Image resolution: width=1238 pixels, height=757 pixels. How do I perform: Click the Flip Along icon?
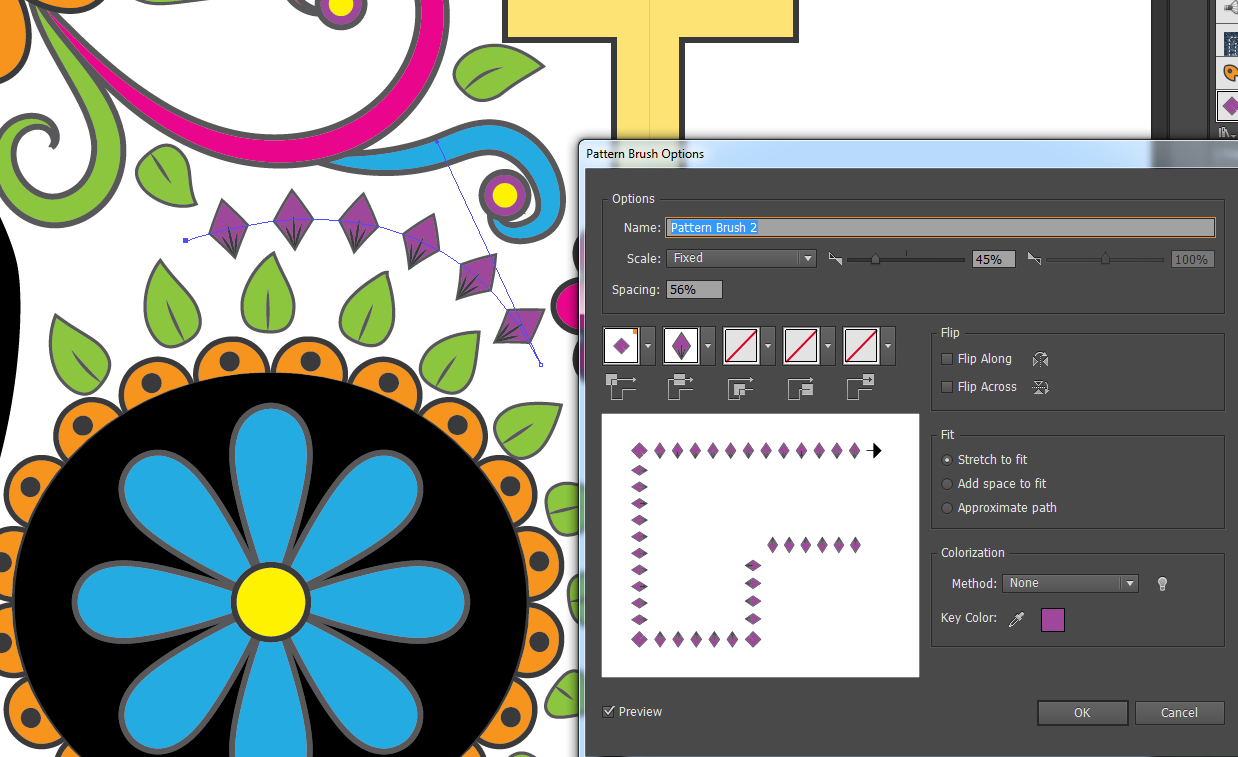tap(1040, 359)
